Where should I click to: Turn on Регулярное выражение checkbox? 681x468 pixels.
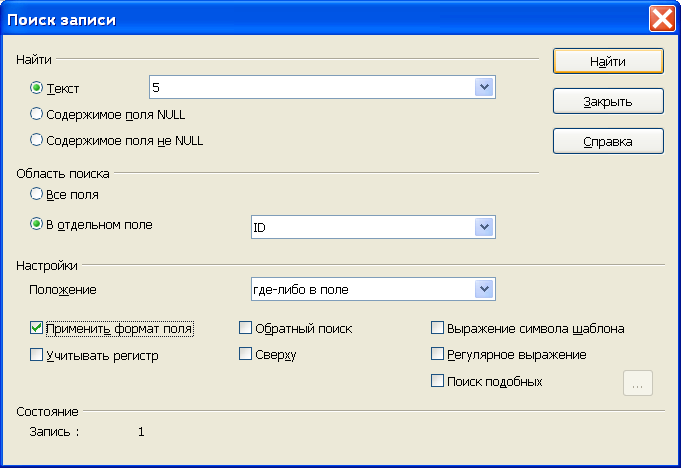click(x=437, y=354)
